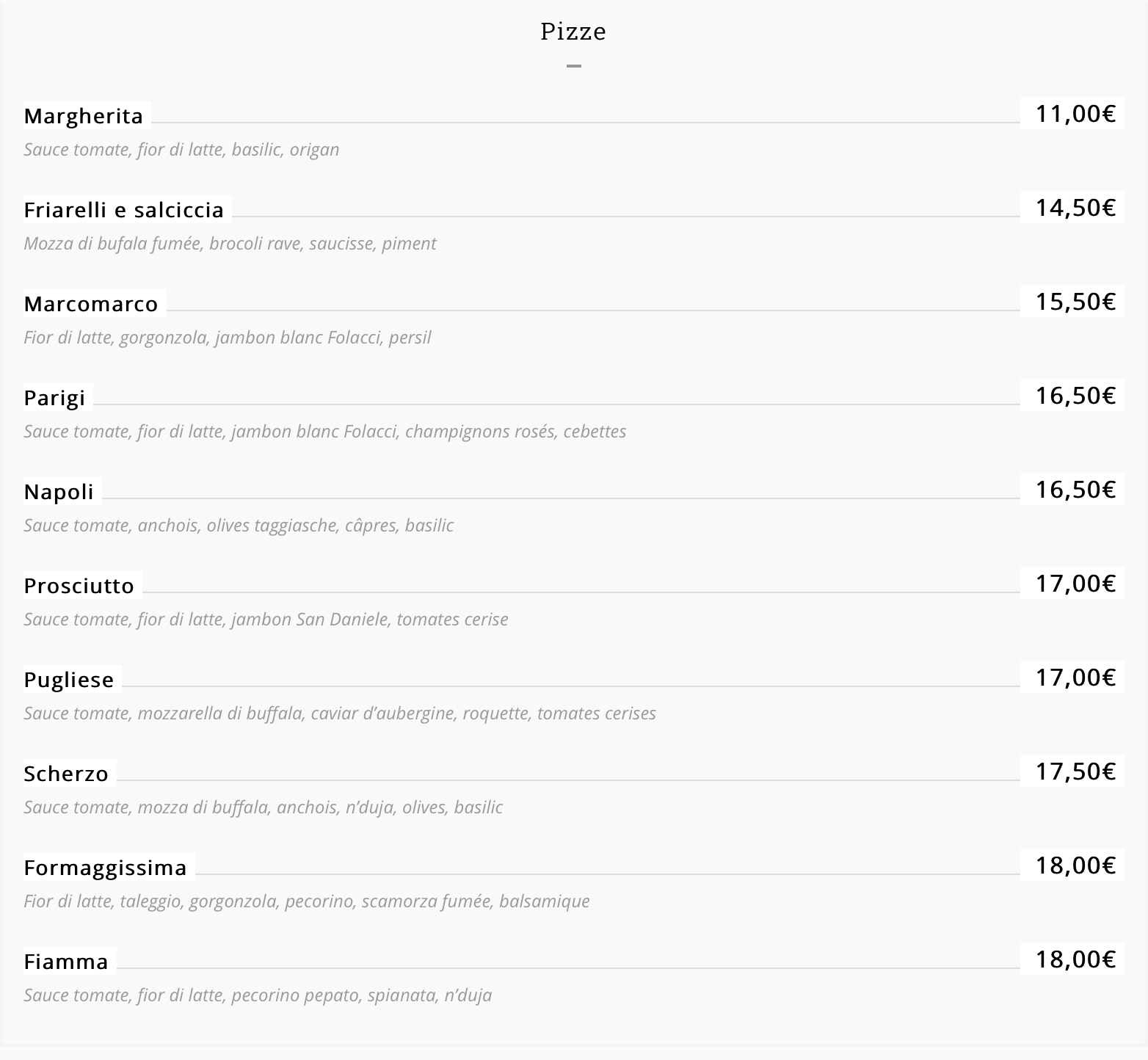Click Margherita's ingredients description
1148x1060 pixels.
click(181, 150)
